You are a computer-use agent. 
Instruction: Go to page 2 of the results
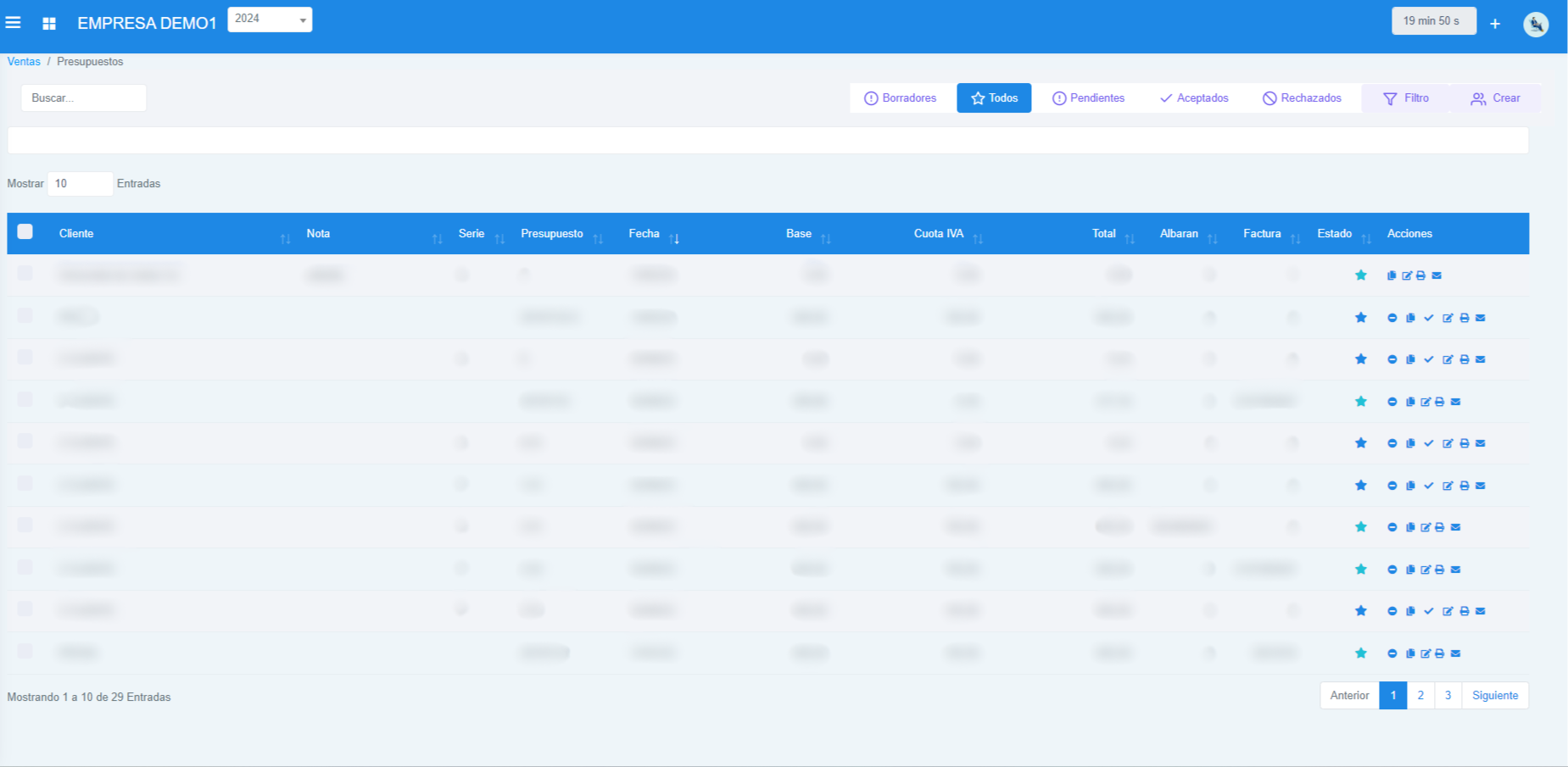(1420, 696)
